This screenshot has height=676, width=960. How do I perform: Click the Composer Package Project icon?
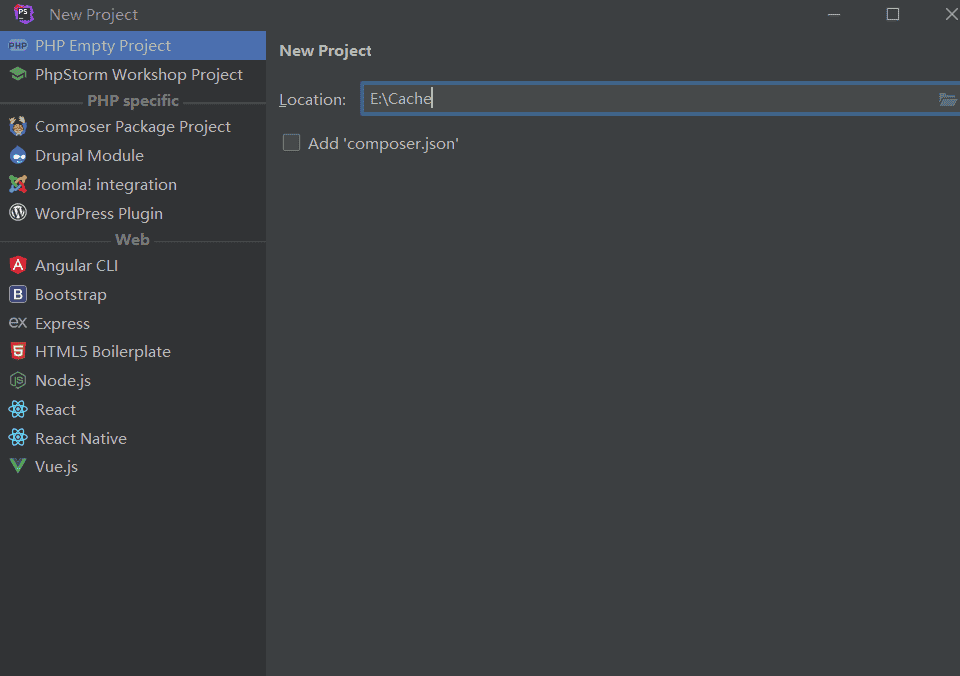click(x=17, y=127)
